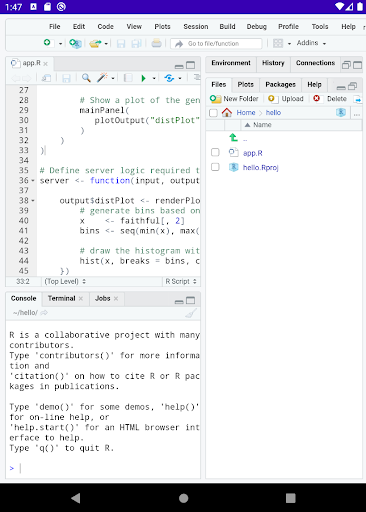Click the Compile Report notebook icon

[128, 78]
